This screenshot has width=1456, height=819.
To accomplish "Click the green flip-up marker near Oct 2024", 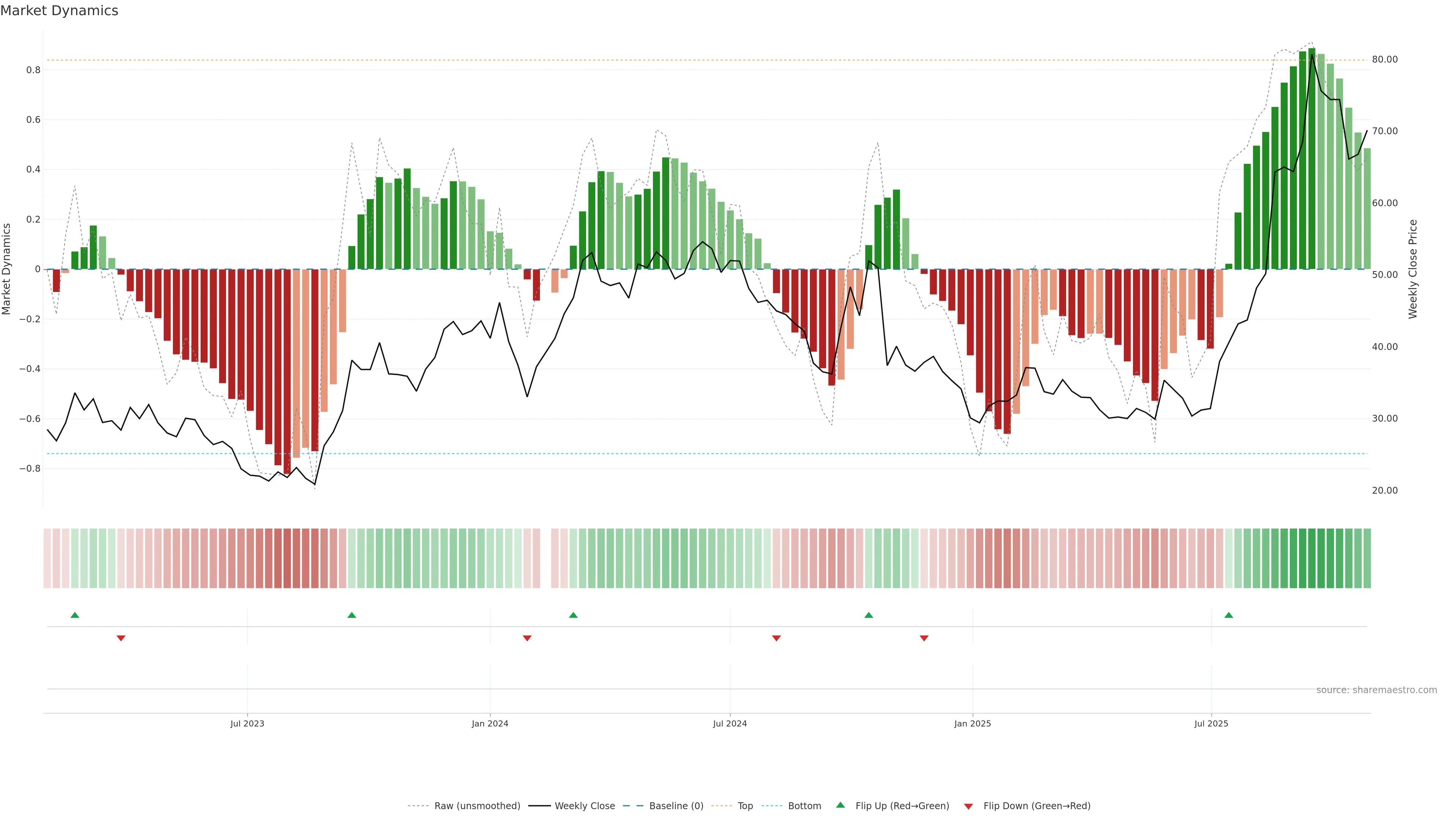I will pyautogui.click(x=869, y=615).
